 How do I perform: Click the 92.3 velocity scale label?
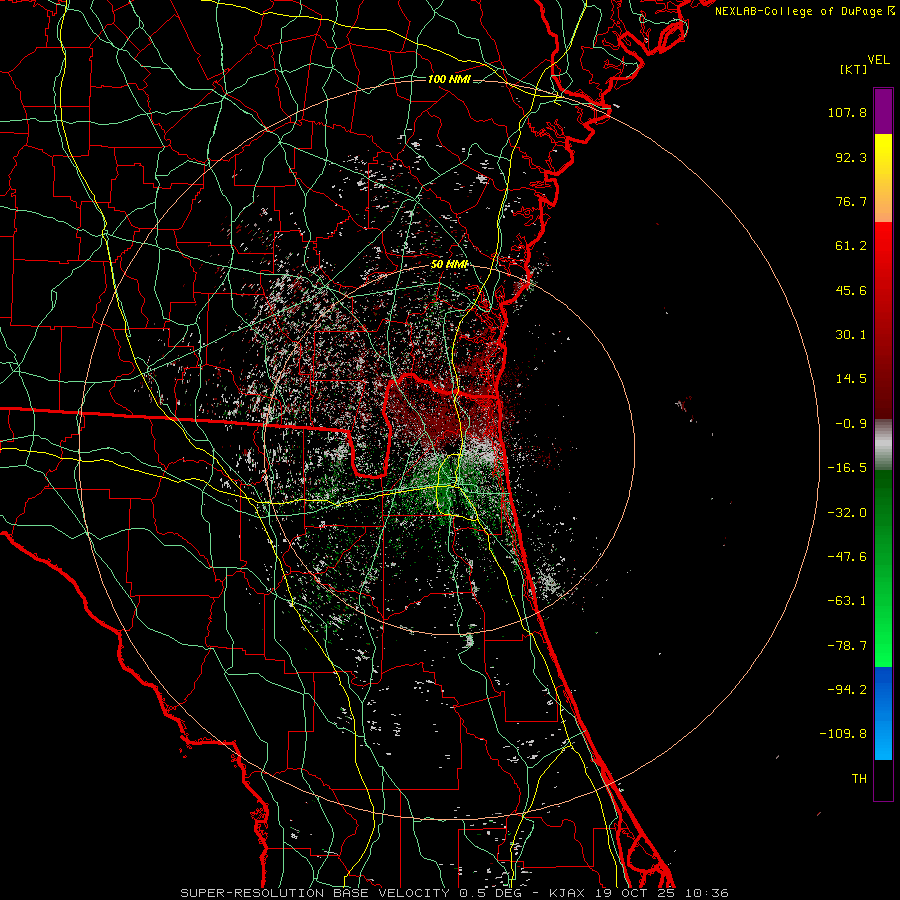click(x=851, y=157)
